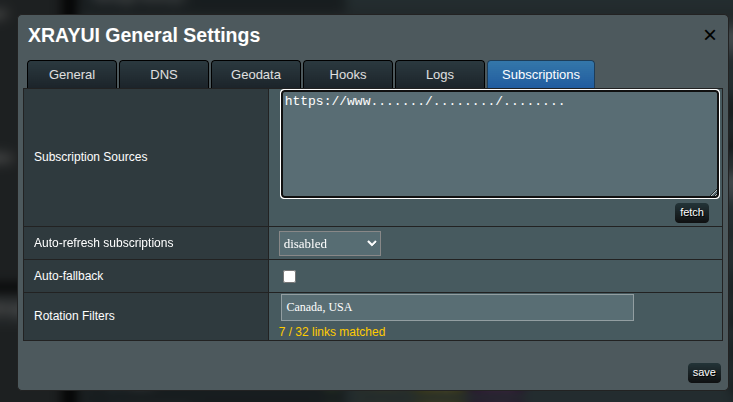Select the Geodata tab

[256, 74]
